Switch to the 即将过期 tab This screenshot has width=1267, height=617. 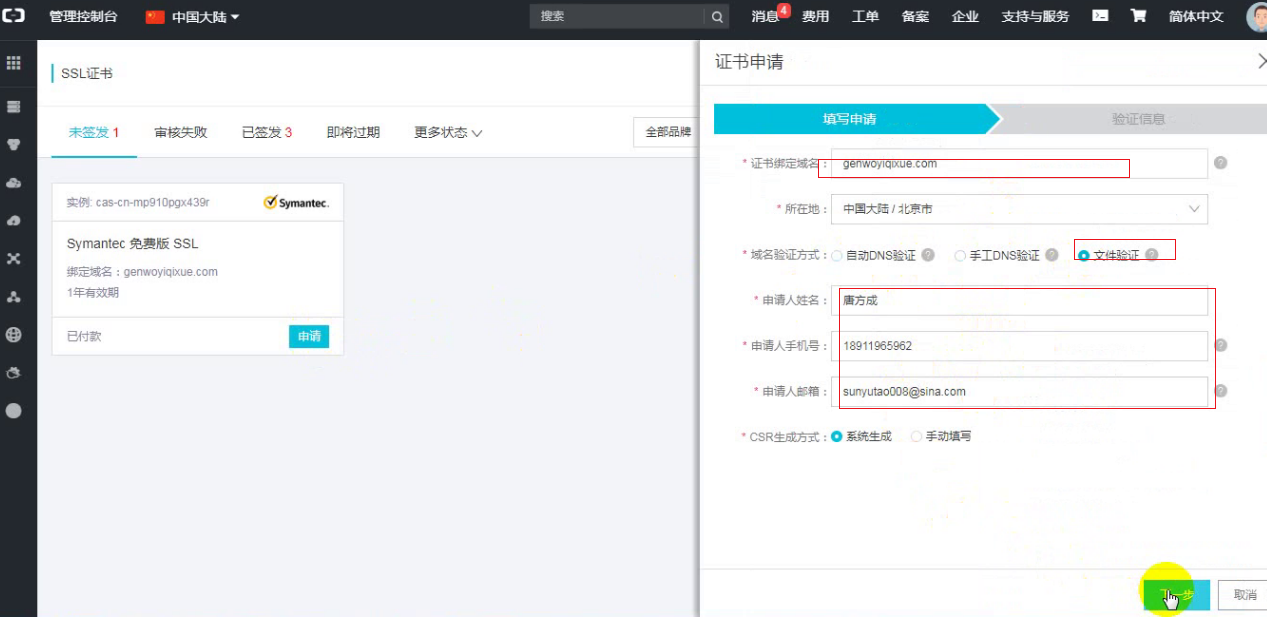tap(353, 132)
